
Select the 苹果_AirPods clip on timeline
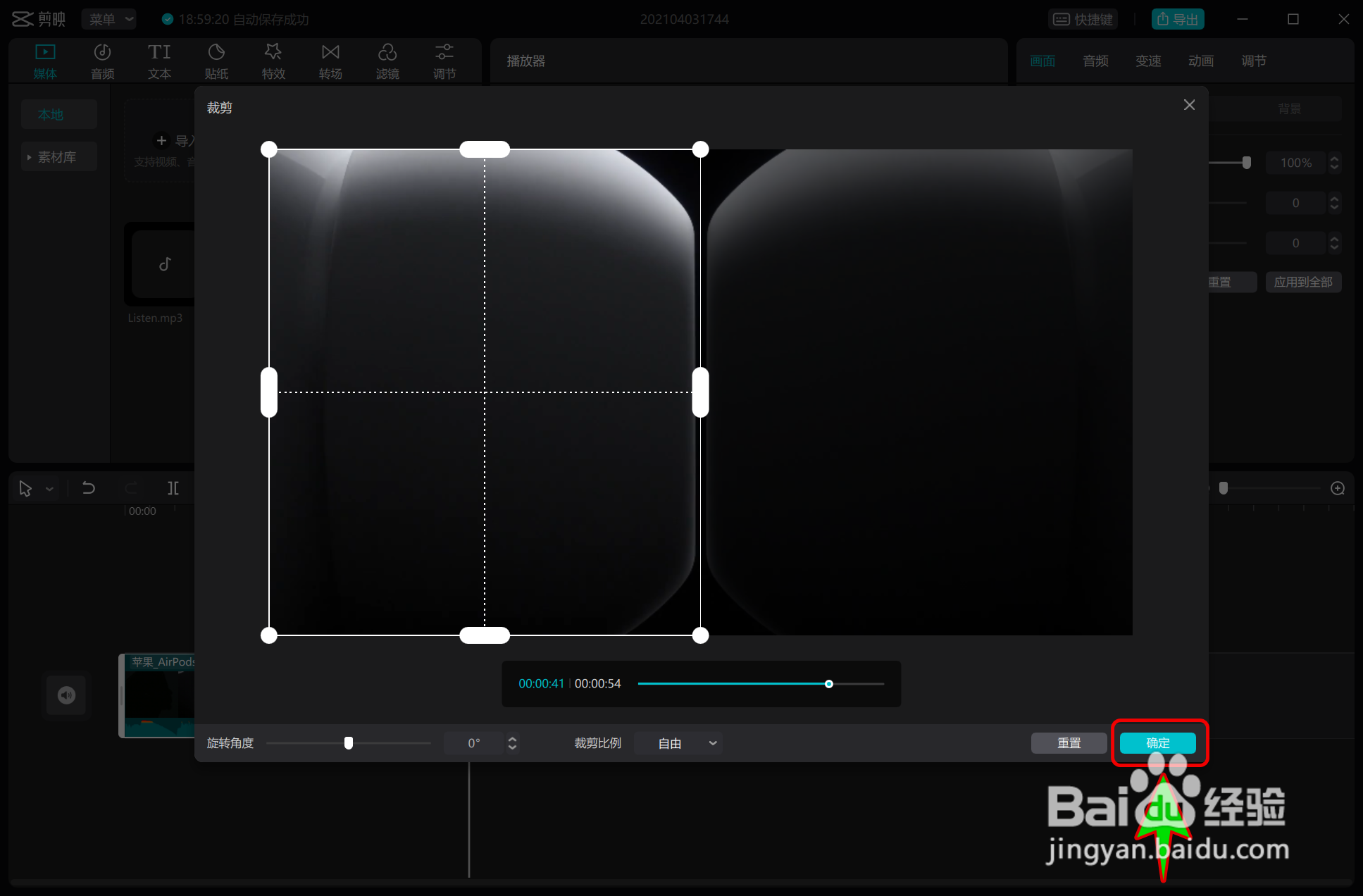tap(158, 696)
